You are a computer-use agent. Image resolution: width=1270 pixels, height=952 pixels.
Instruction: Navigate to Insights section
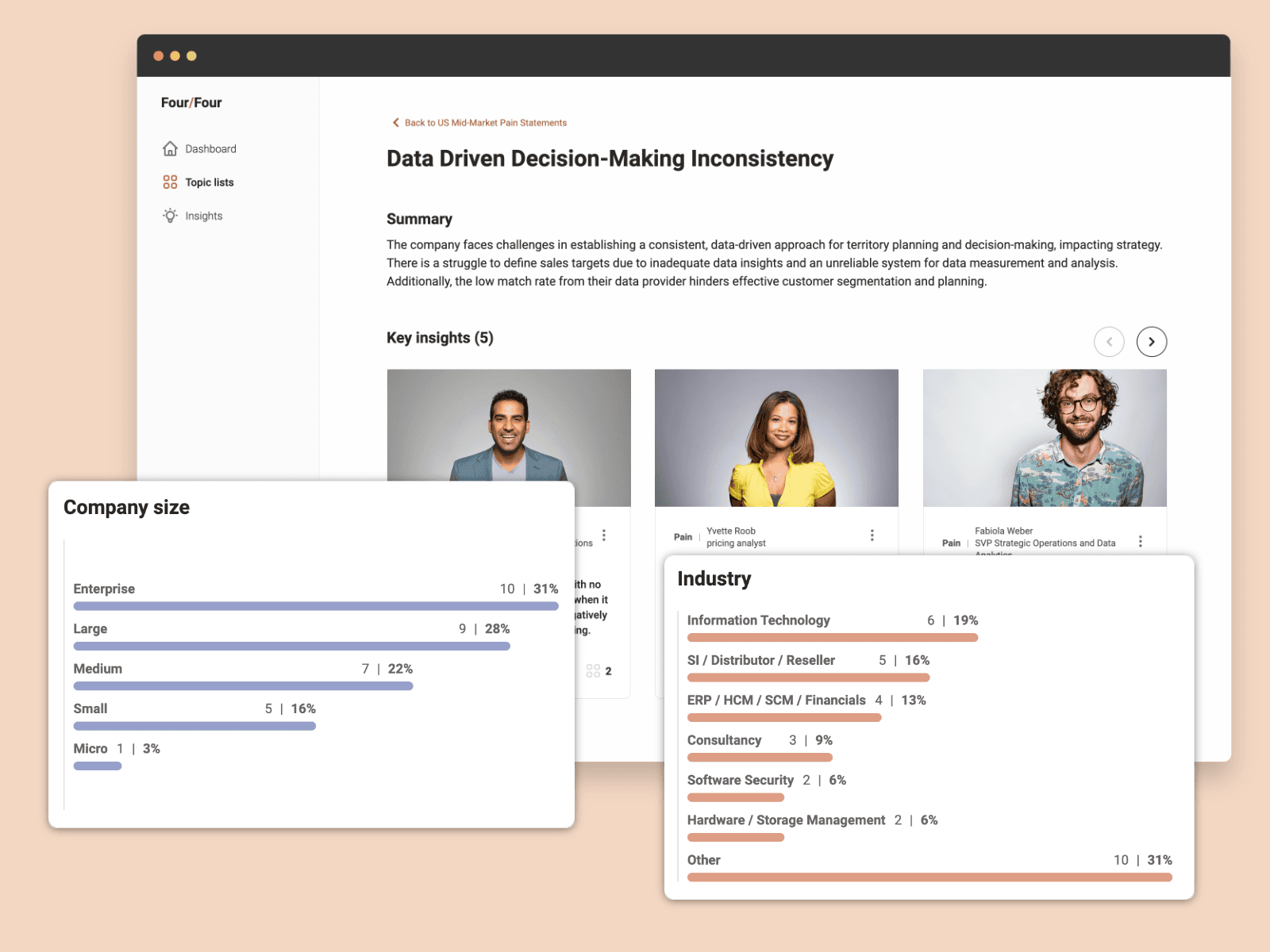click(204, 216)
